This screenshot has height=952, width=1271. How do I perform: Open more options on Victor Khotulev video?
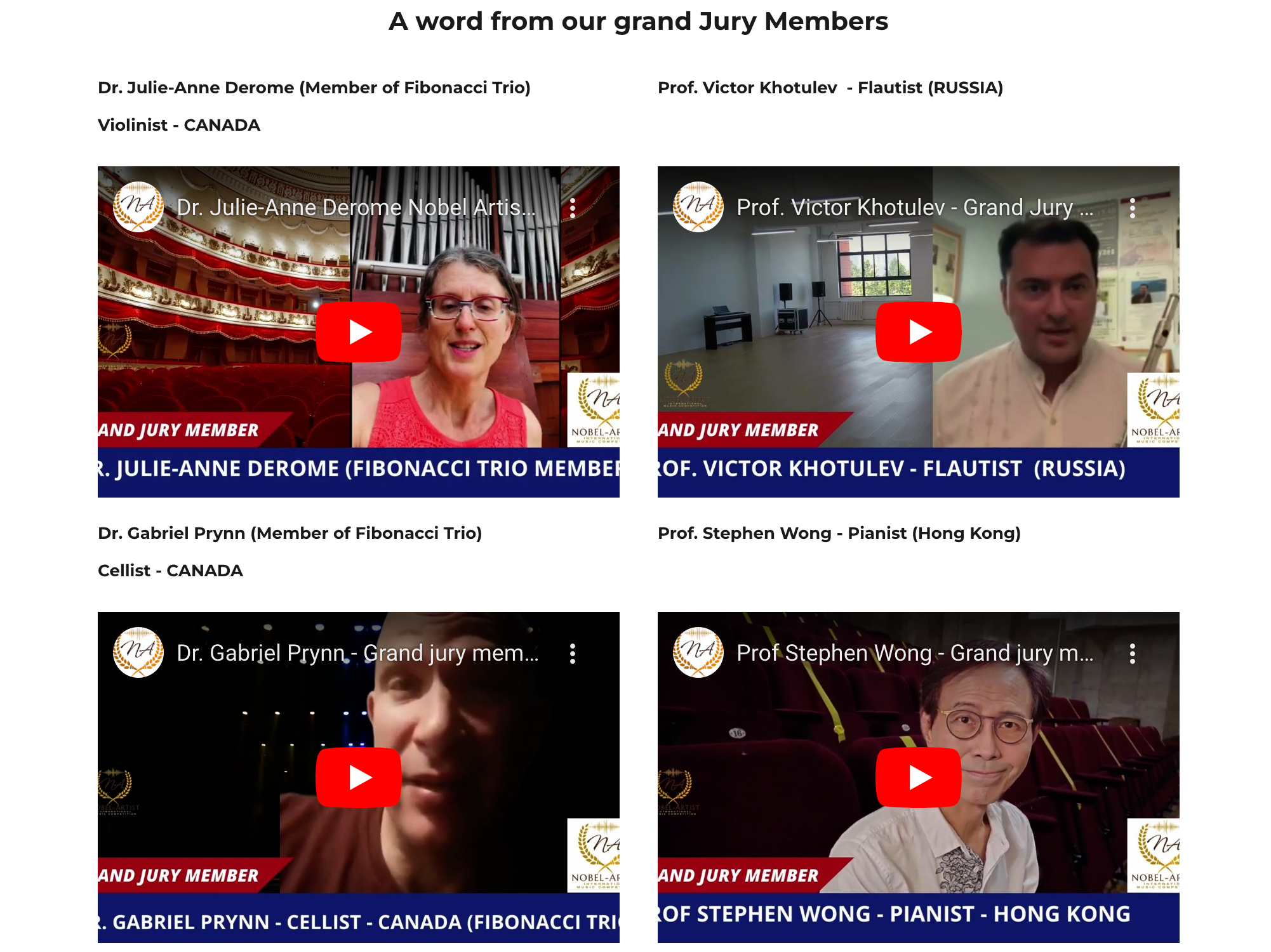tap(1133, 208)
